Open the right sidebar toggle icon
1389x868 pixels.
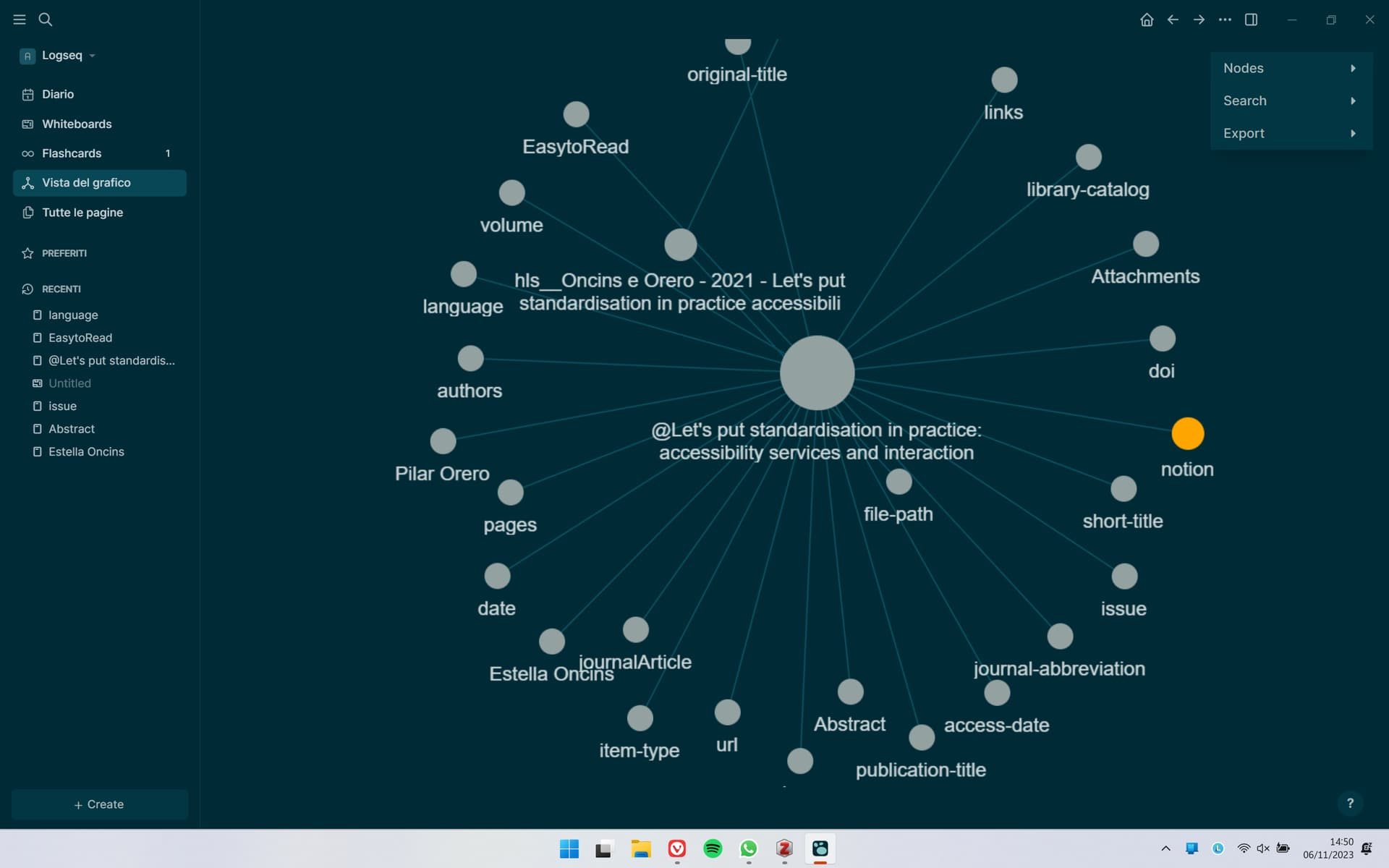click(x=1252, y=20)
